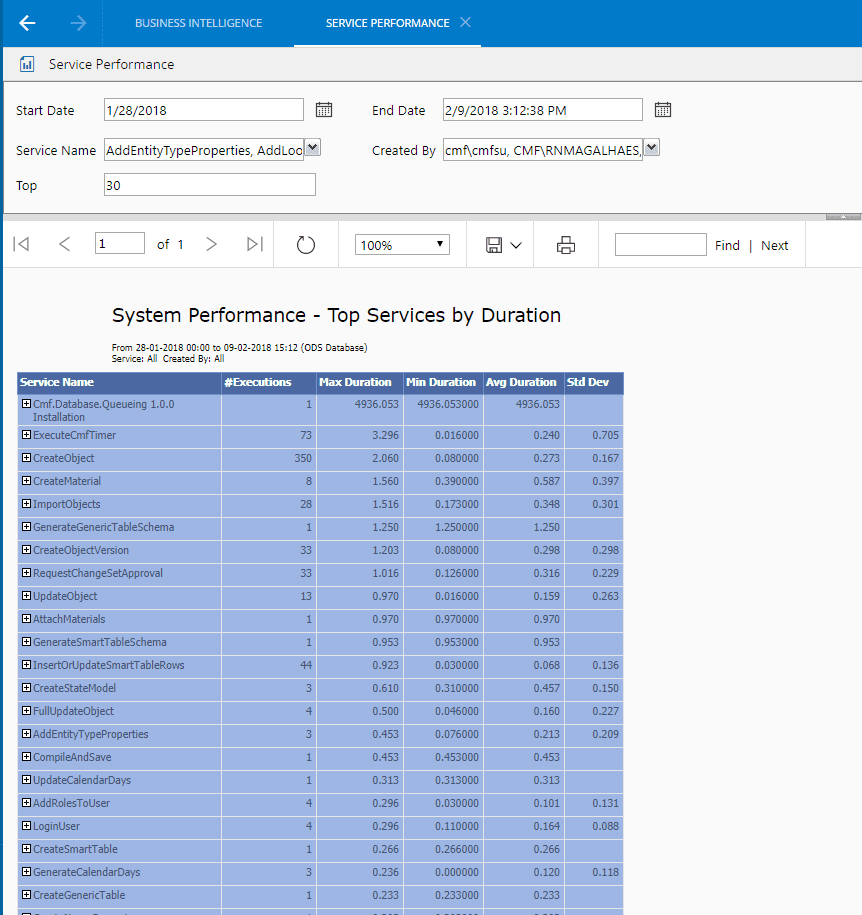Click the back arrow navigation icon

click(27, 23)
